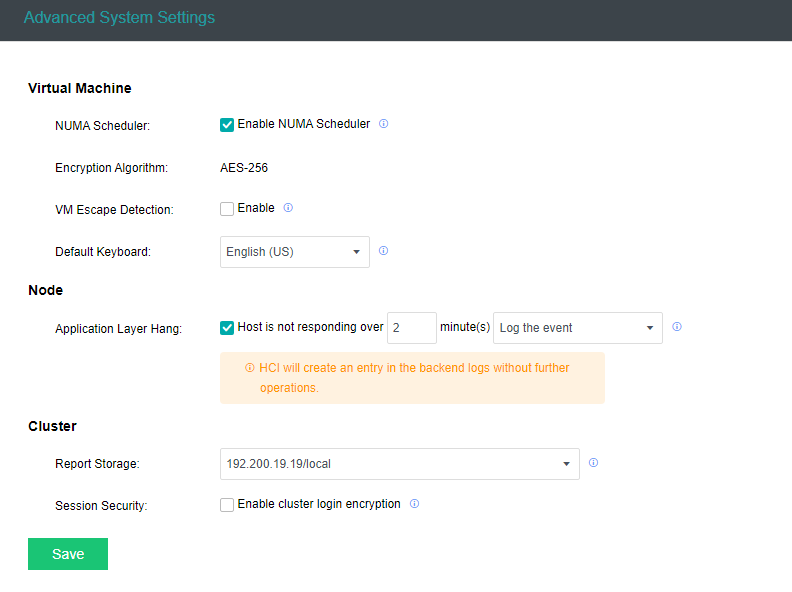Image resolution: width=792 pixels, height=592 pixels.
Task: Open the Report Storage 192.200.19.19/local dropdown
Action: point(399,464)
